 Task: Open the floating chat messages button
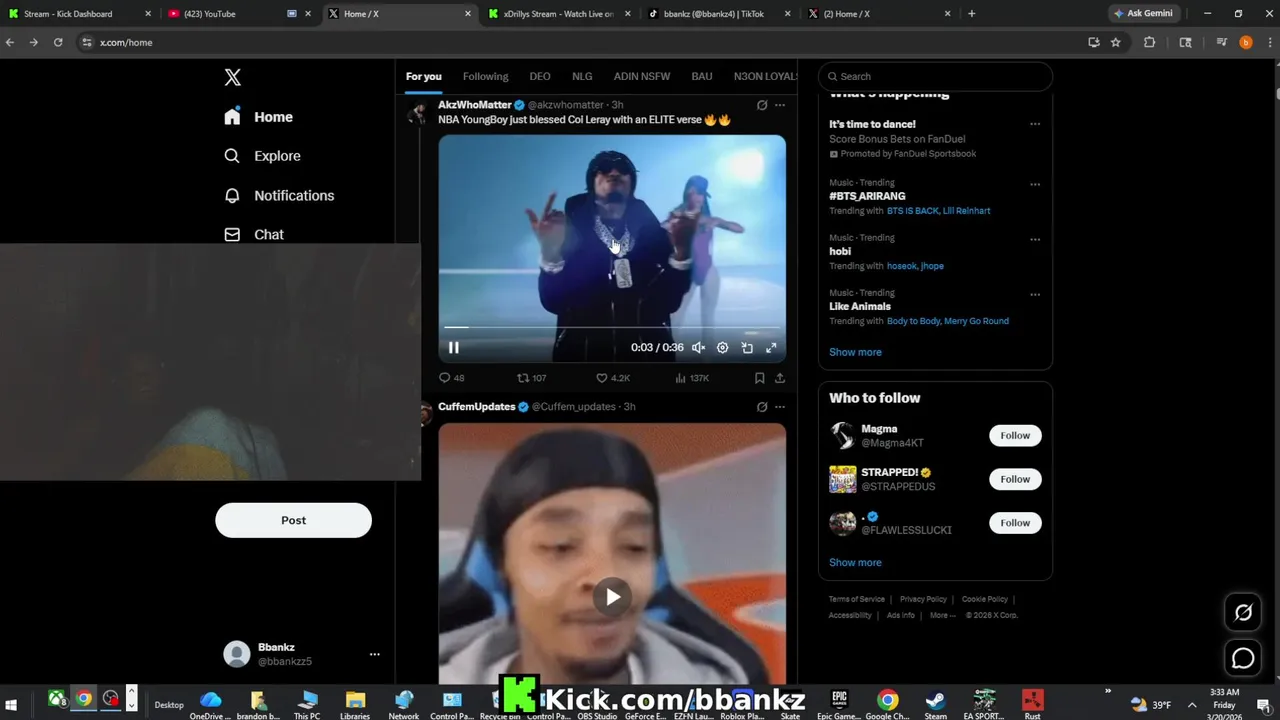pos(1243,658)
